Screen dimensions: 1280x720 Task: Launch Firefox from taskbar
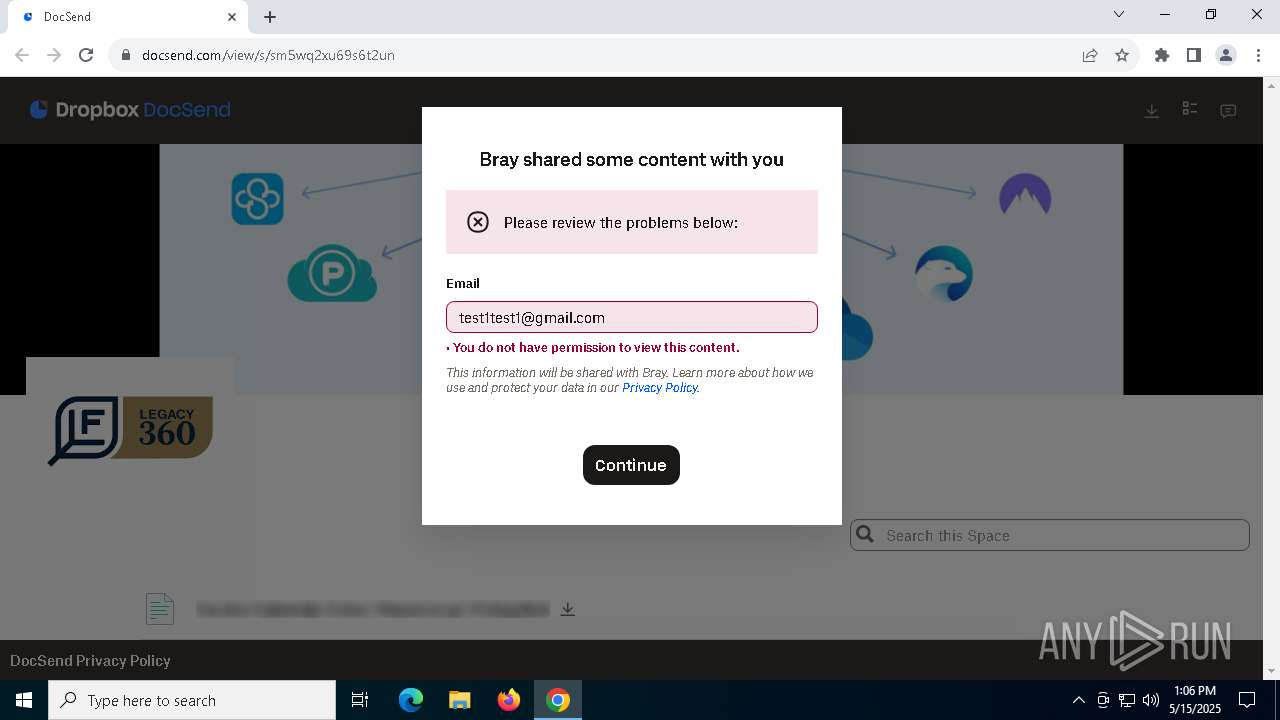point(509,700)
